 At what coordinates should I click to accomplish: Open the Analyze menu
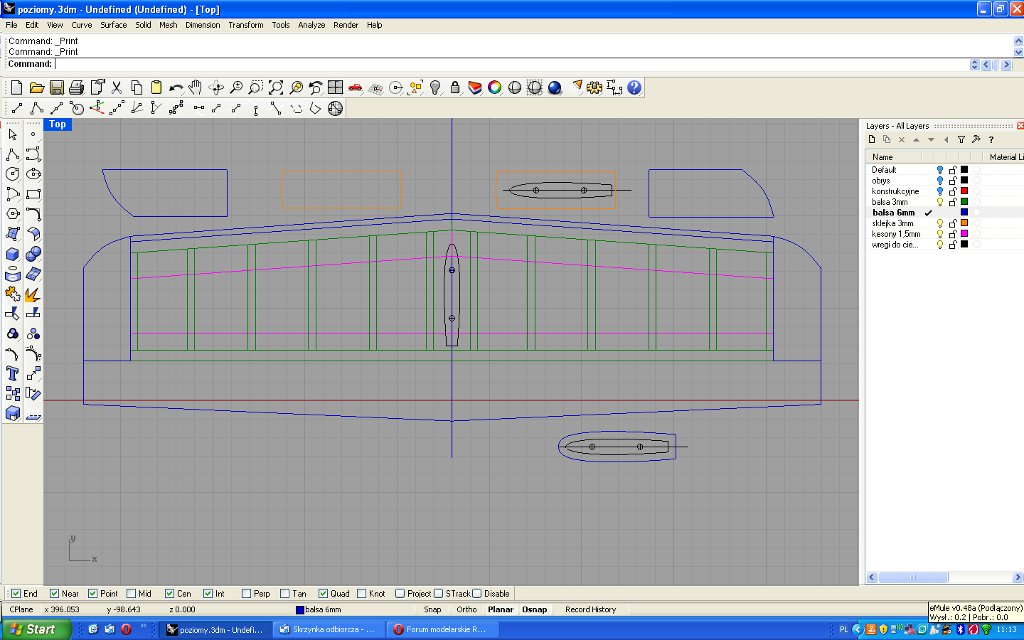tap(311, 25)
